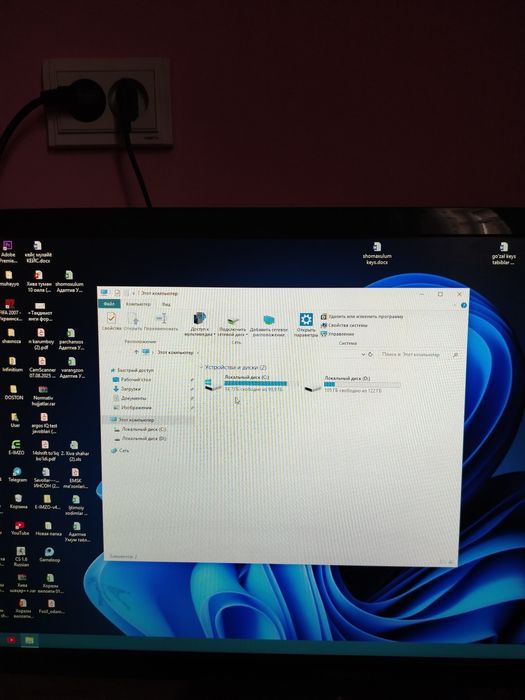Open YouTube desktop shortcut
This screenshot has width=525, height=700.
pyautogui.click(x=19, y=528)
